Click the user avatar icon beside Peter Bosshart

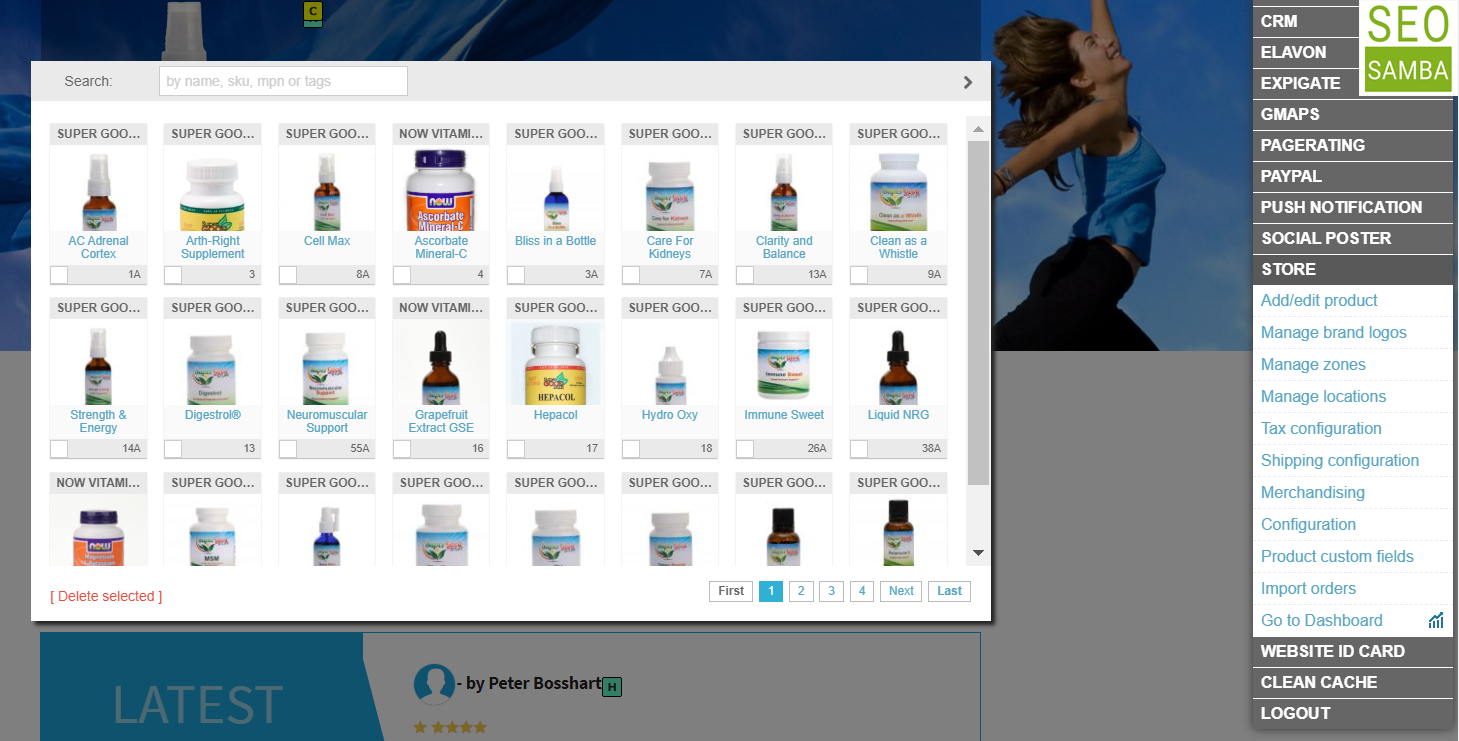434,684
